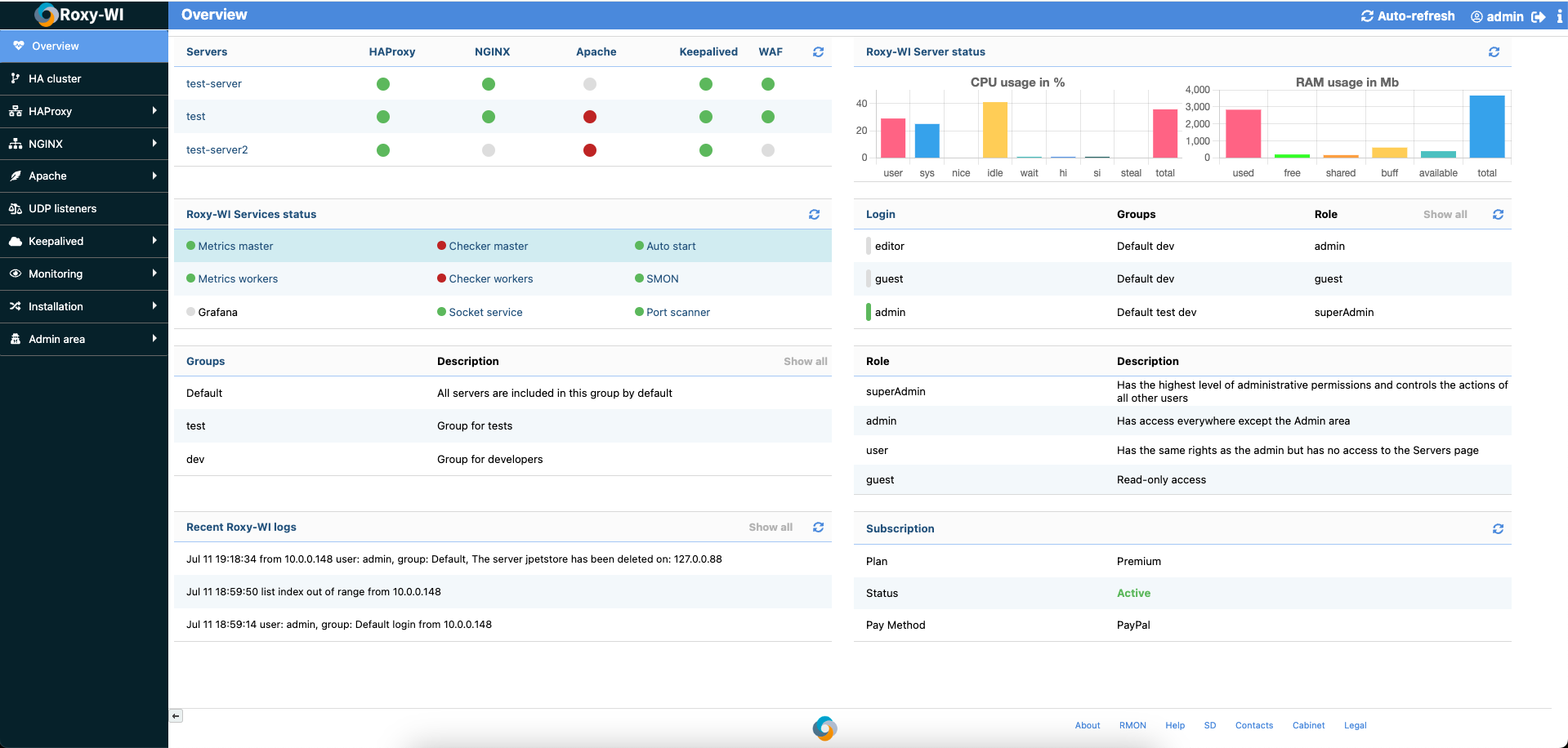Viewport: 1568px width, 748px height.
Task: Select the dev group row
Action: 503,459
